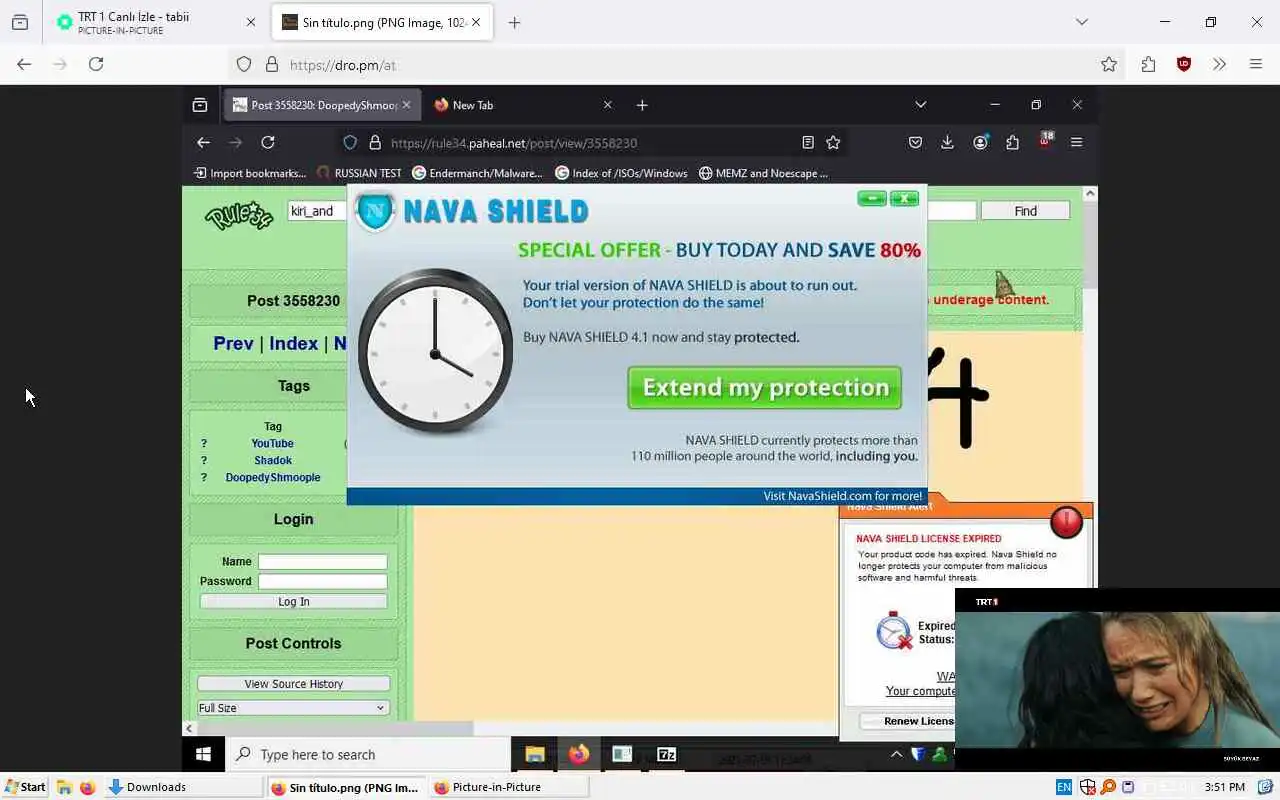
Task: Reload the inner paheal.net page
Action: (x=268, y=143)
